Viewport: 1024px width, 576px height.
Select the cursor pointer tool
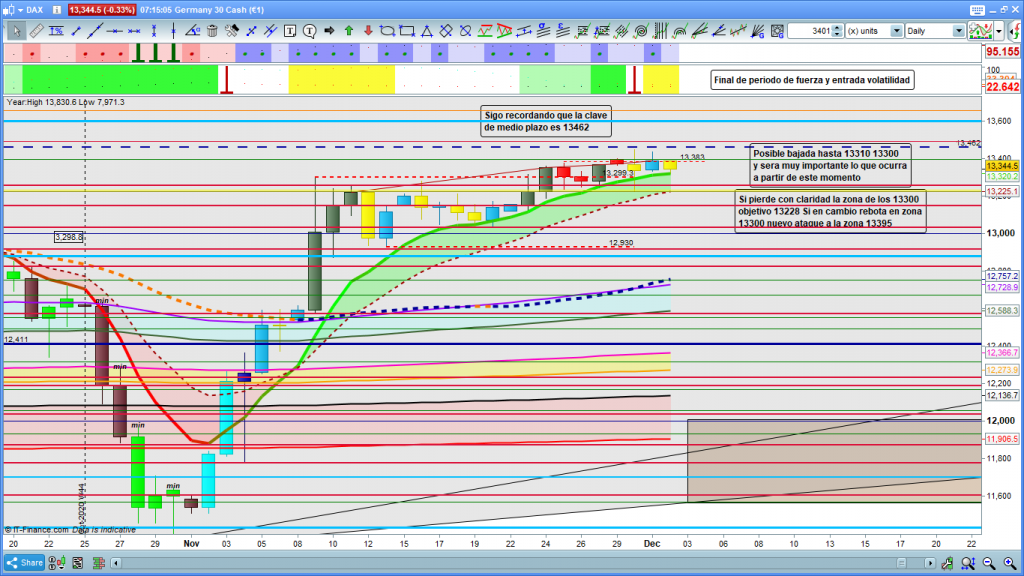click(x=17, y=31)
